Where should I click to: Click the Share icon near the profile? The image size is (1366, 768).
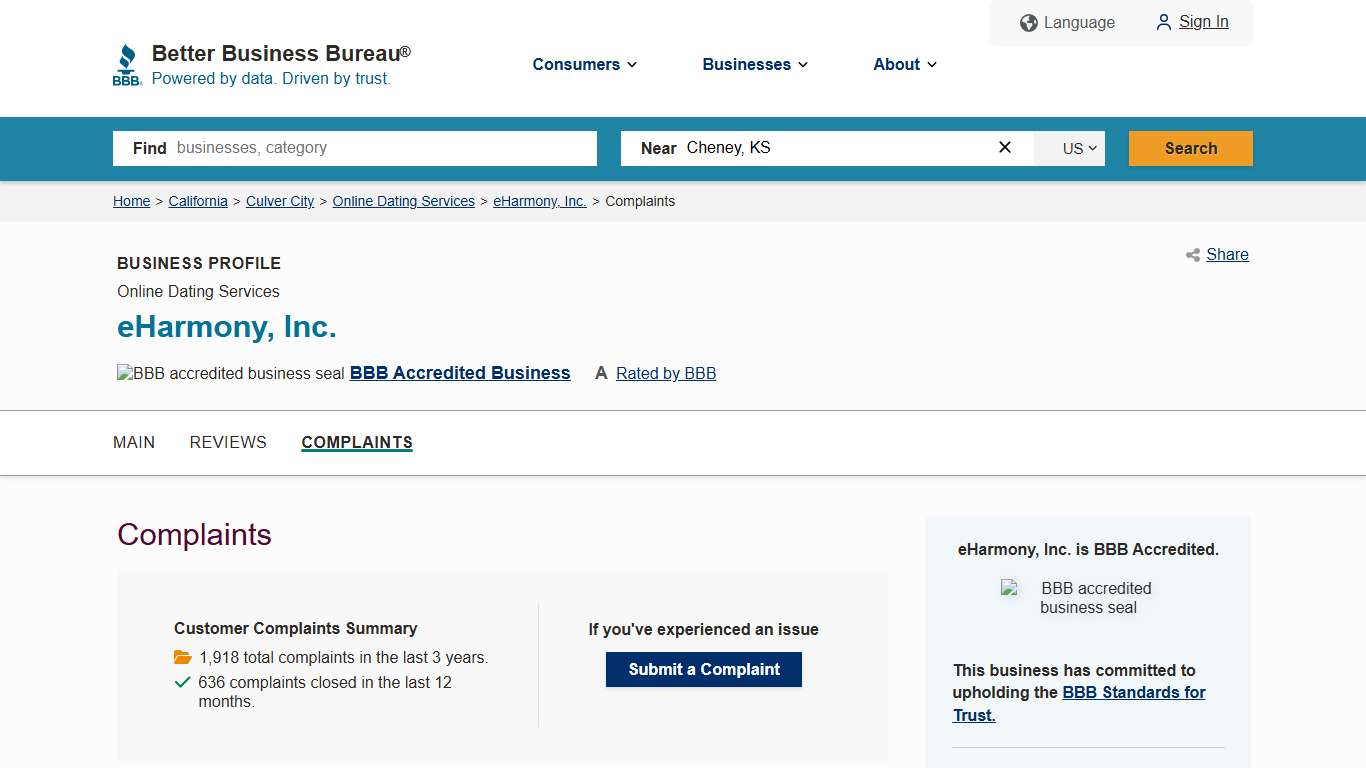(x=1192, y=255)
